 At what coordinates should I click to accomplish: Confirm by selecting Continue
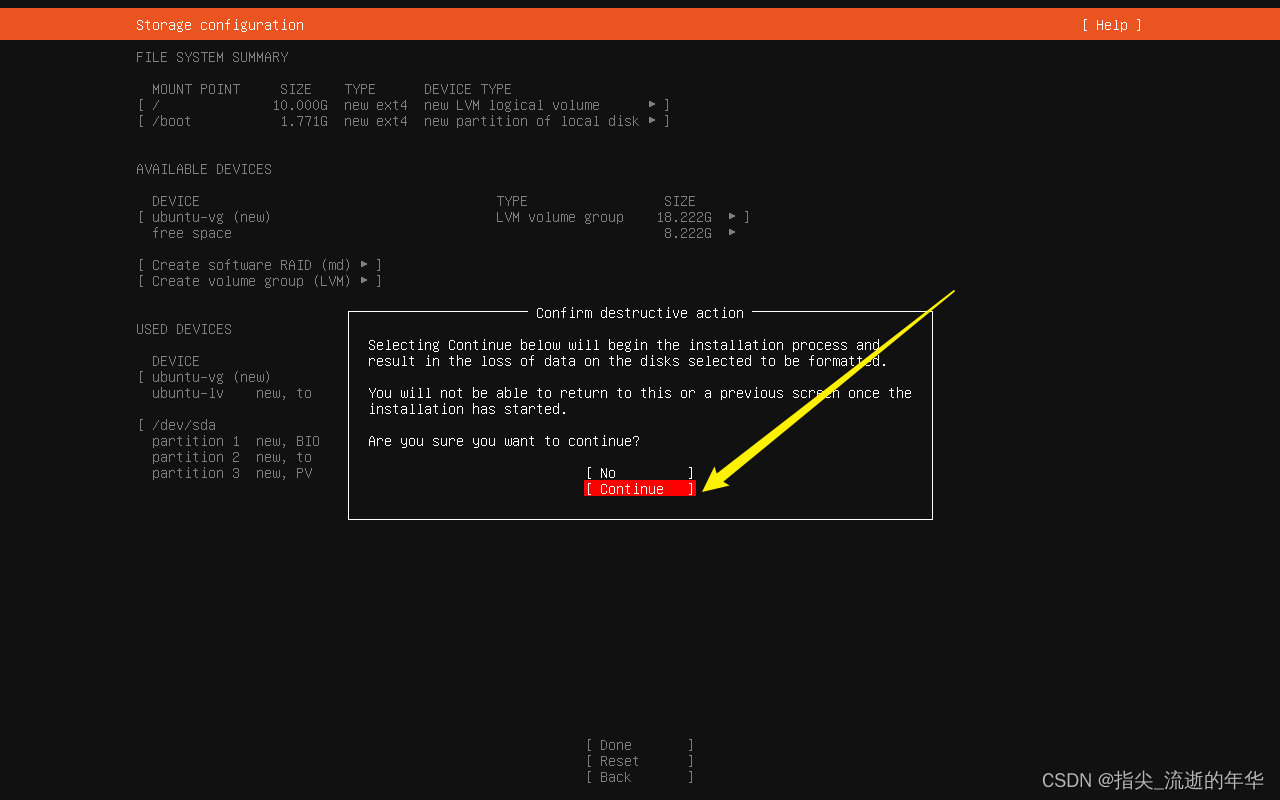(x=640, y=489)
